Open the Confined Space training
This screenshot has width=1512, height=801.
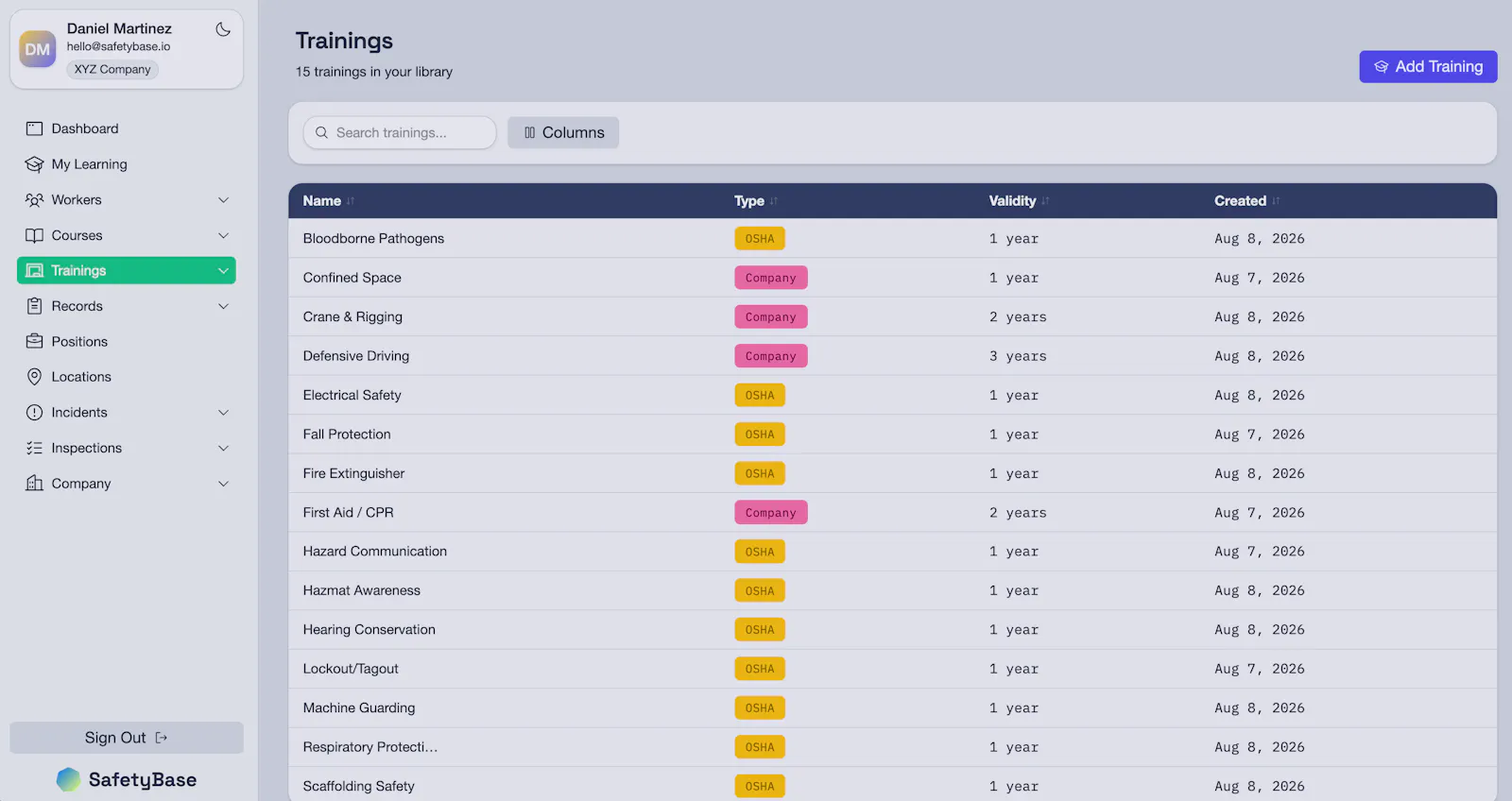click(352, 278)
